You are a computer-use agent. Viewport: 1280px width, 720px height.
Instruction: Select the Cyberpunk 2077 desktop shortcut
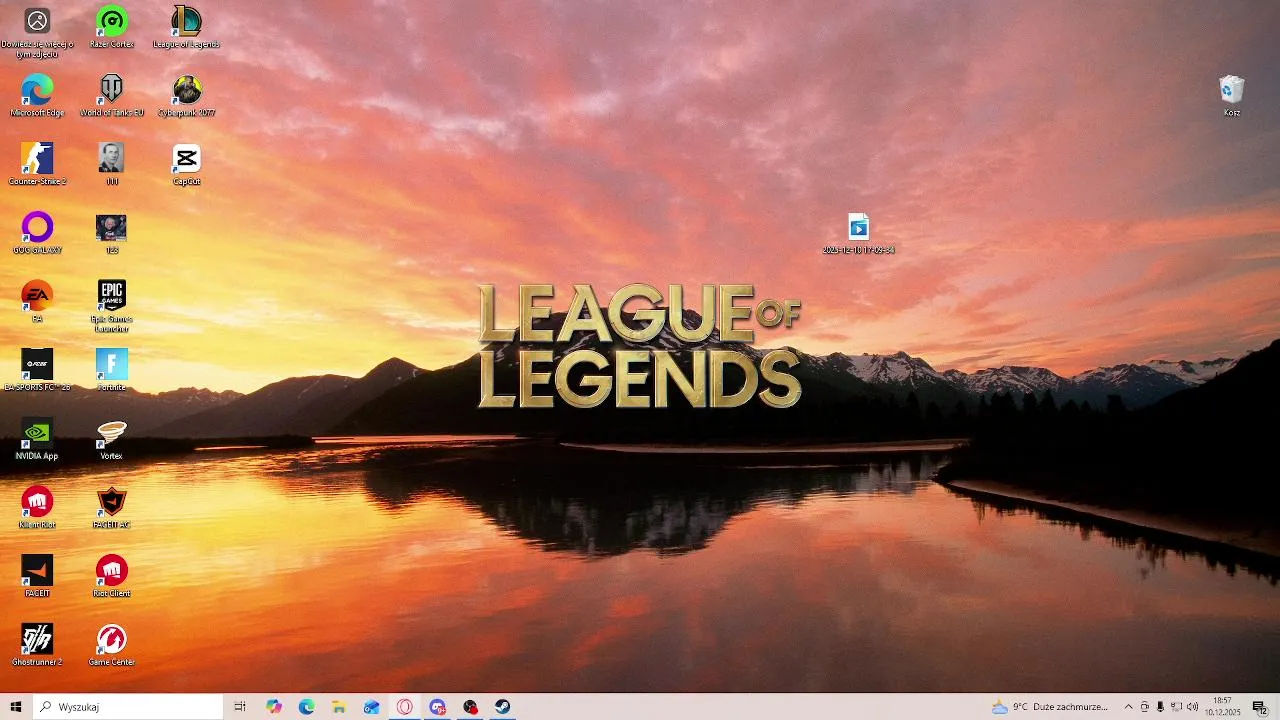point(186,96)
